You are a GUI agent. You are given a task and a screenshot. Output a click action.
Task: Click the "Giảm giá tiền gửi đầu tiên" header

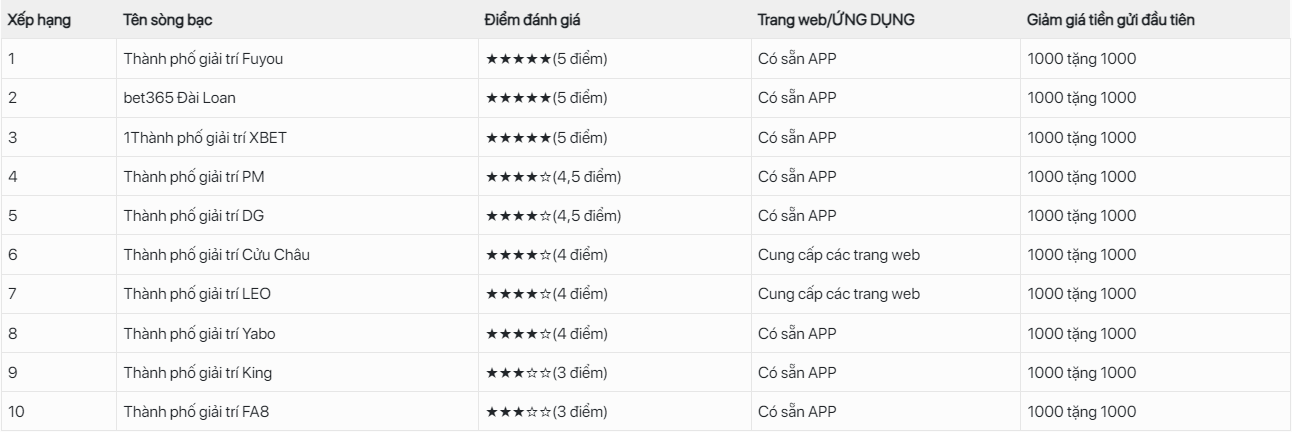1111,20
